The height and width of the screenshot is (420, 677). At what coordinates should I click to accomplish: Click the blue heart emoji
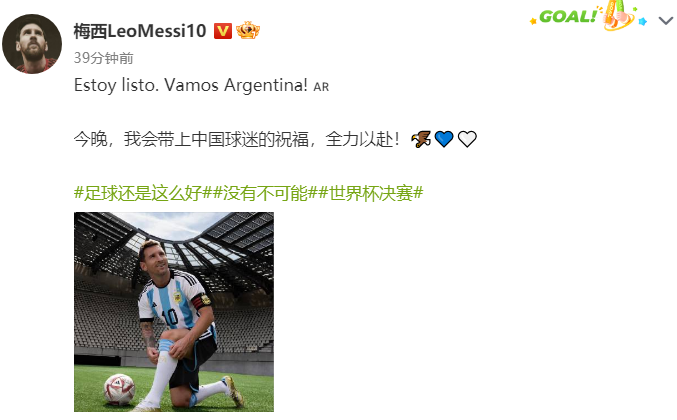(444, 139)
